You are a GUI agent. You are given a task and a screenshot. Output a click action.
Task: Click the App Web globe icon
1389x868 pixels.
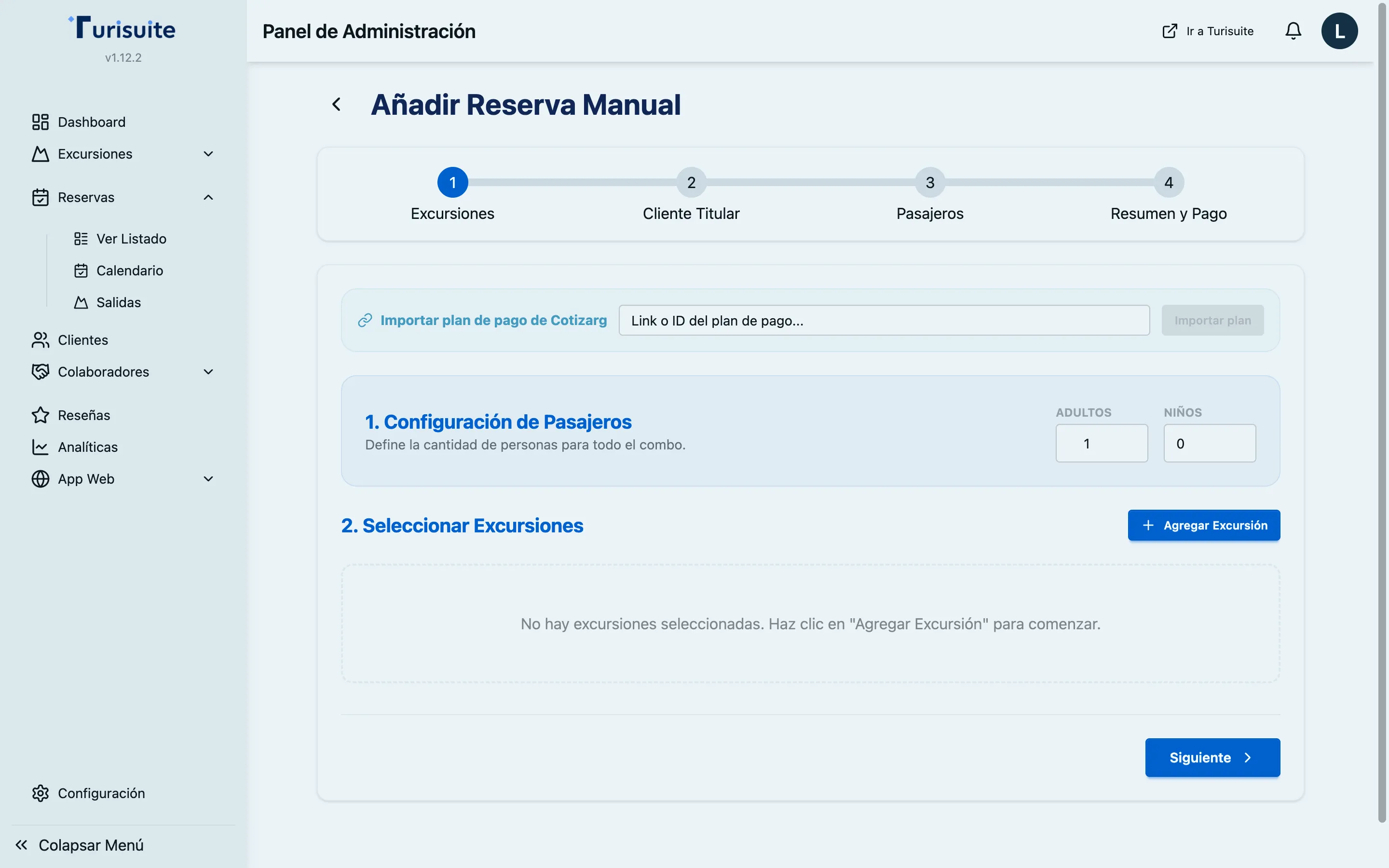40,479
